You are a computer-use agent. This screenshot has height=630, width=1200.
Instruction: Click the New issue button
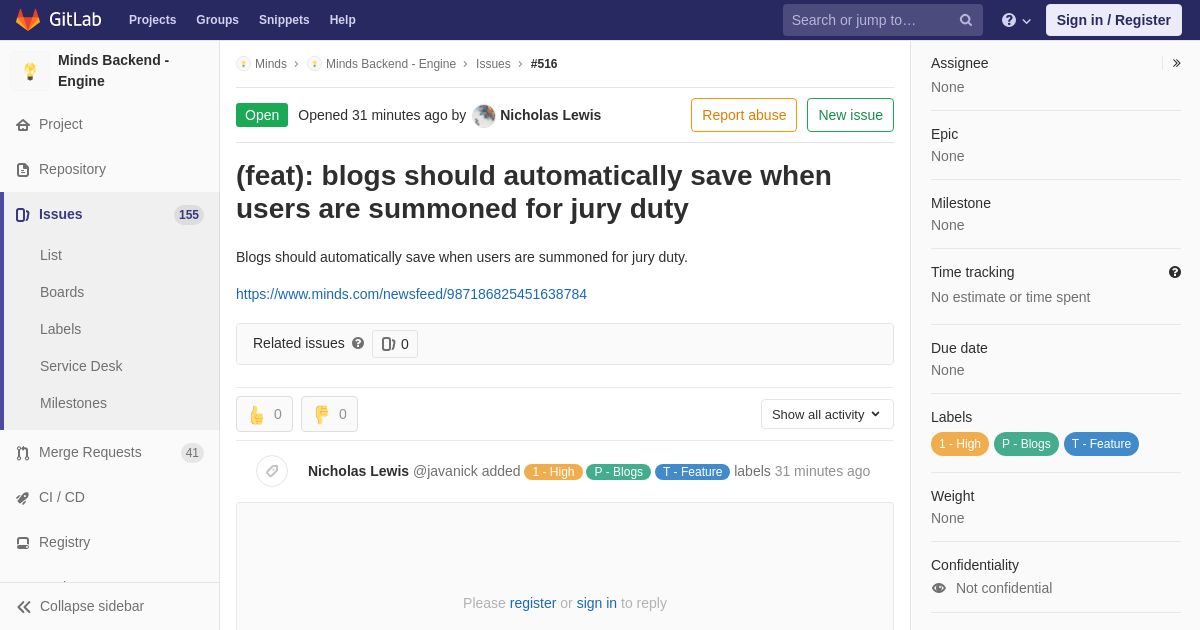(x=850, y=115)
